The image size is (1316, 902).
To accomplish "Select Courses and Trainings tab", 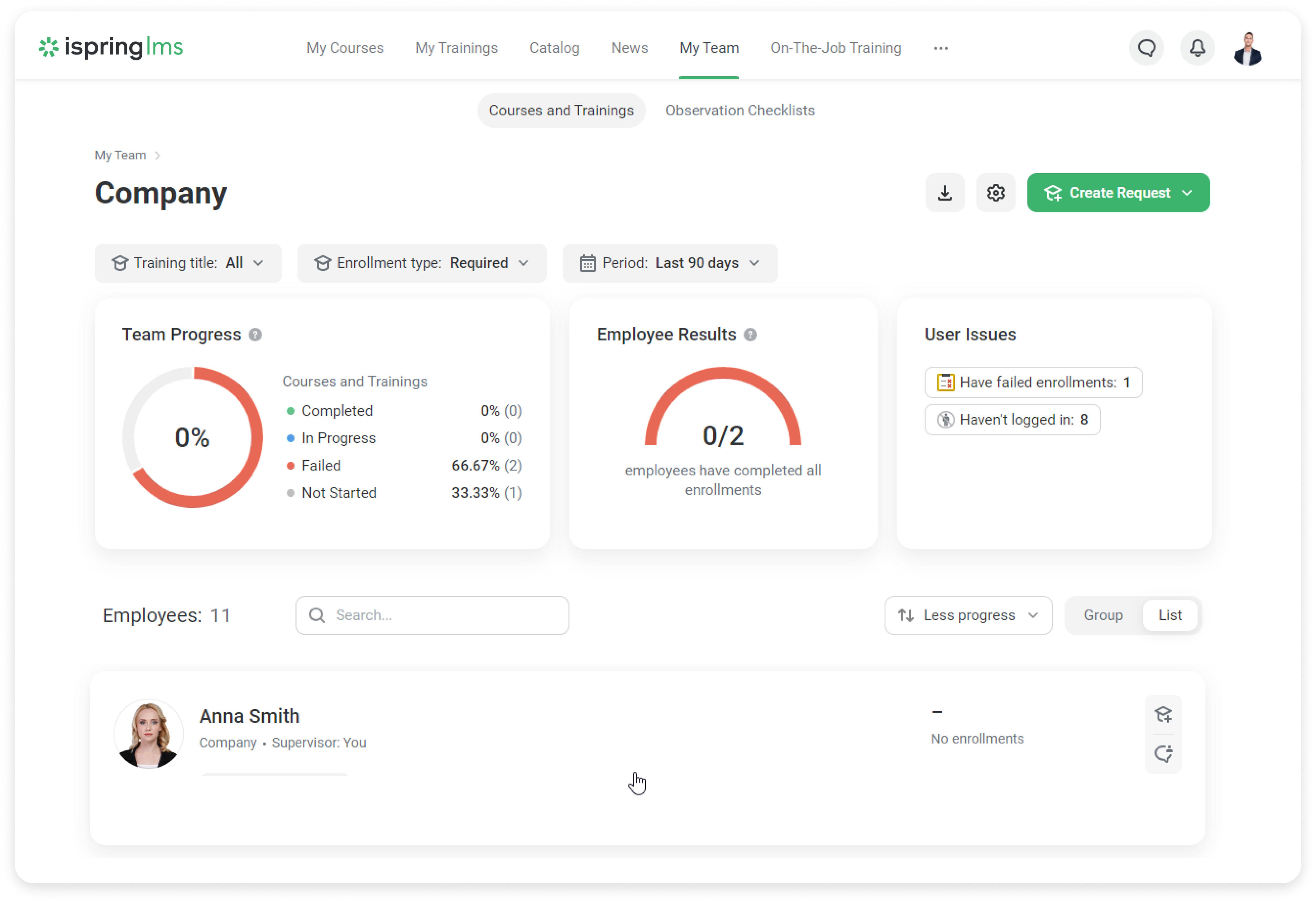I will (x=561, y=111).
